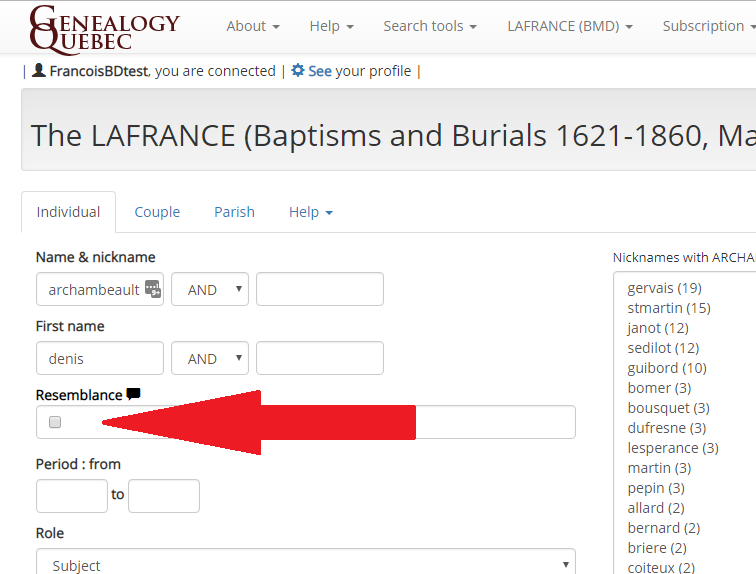Image resolution: width=756 pixels, height=574 pixels.
Task: Select the briere (2) nickname
Action: (x=657, y=548)
